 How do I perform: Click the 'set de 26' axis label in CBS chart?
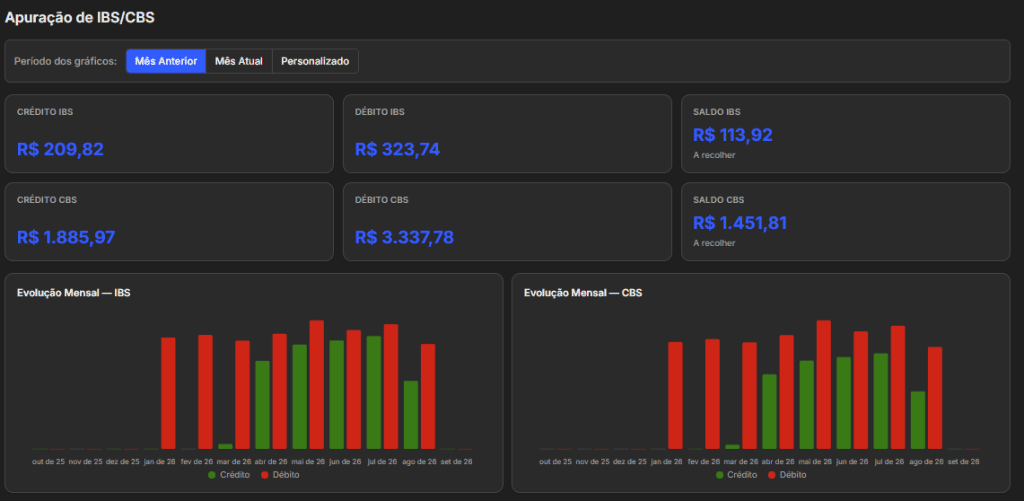pyautogui.click(x=963, y=461)
